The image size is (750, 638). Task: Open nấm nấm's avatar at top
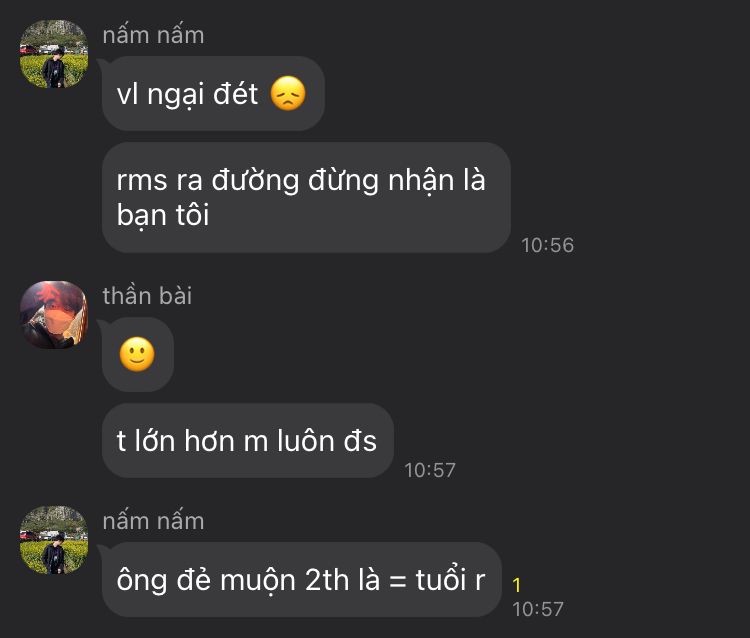click(x=54, y=54)
